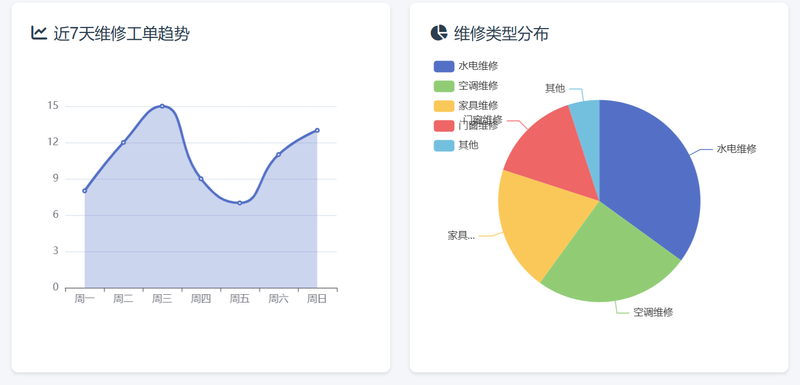
Task: Click the line chart icon beside 近7天维修工单趋势
Action: (39, 33)
